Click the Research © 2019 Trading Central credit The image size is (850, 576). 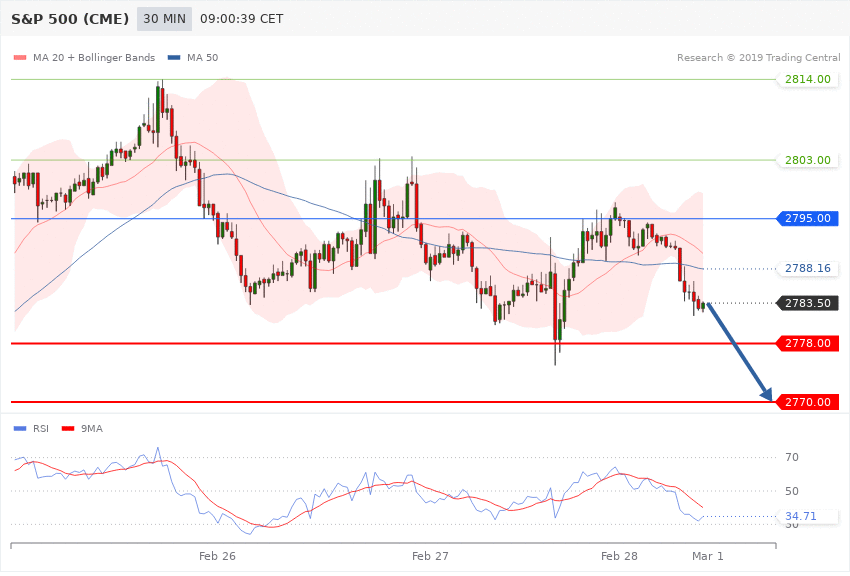click(758, 57)
